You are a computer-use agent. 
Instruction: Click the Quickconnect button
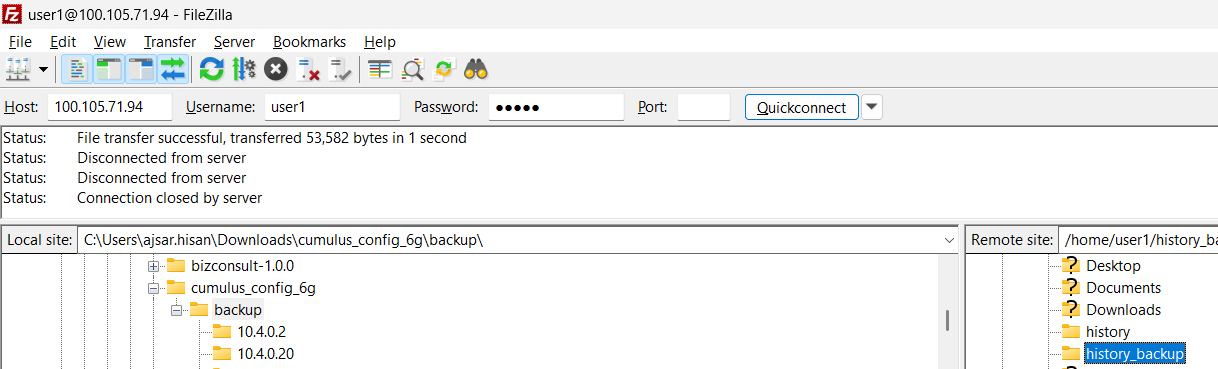[802, 107]
